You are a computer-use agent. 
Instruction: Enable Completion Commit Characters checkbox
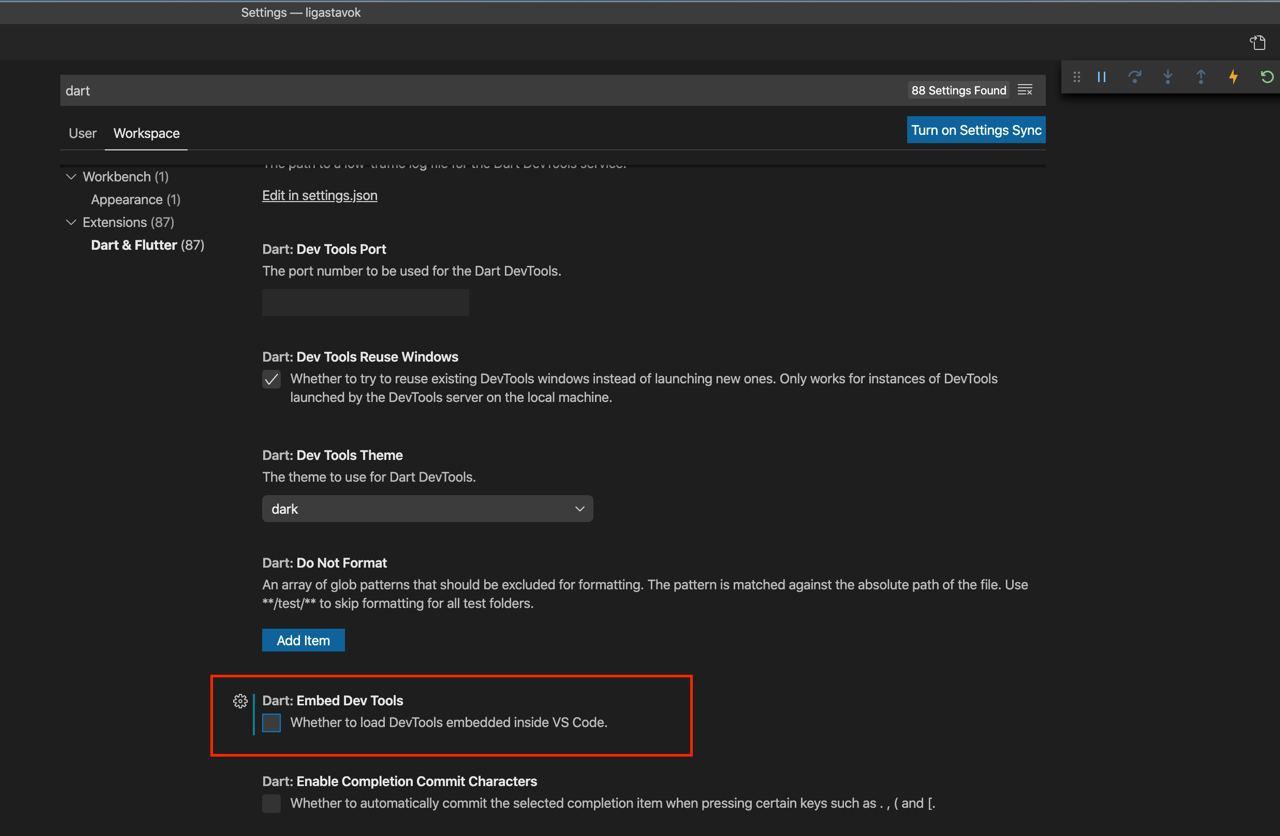pyautogui.click(x=271, y=804)
